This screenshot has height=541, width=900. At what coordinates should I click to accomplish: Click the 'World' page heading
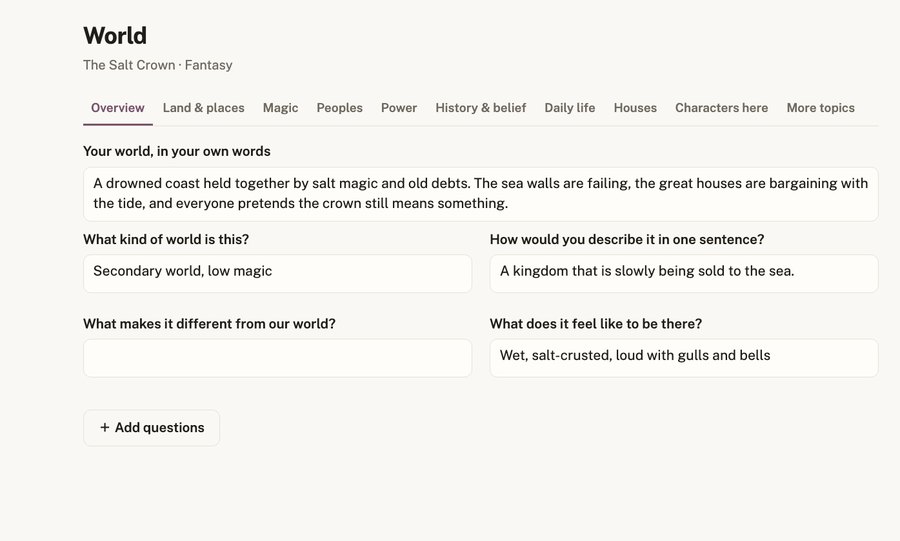[x=115, y=36]
